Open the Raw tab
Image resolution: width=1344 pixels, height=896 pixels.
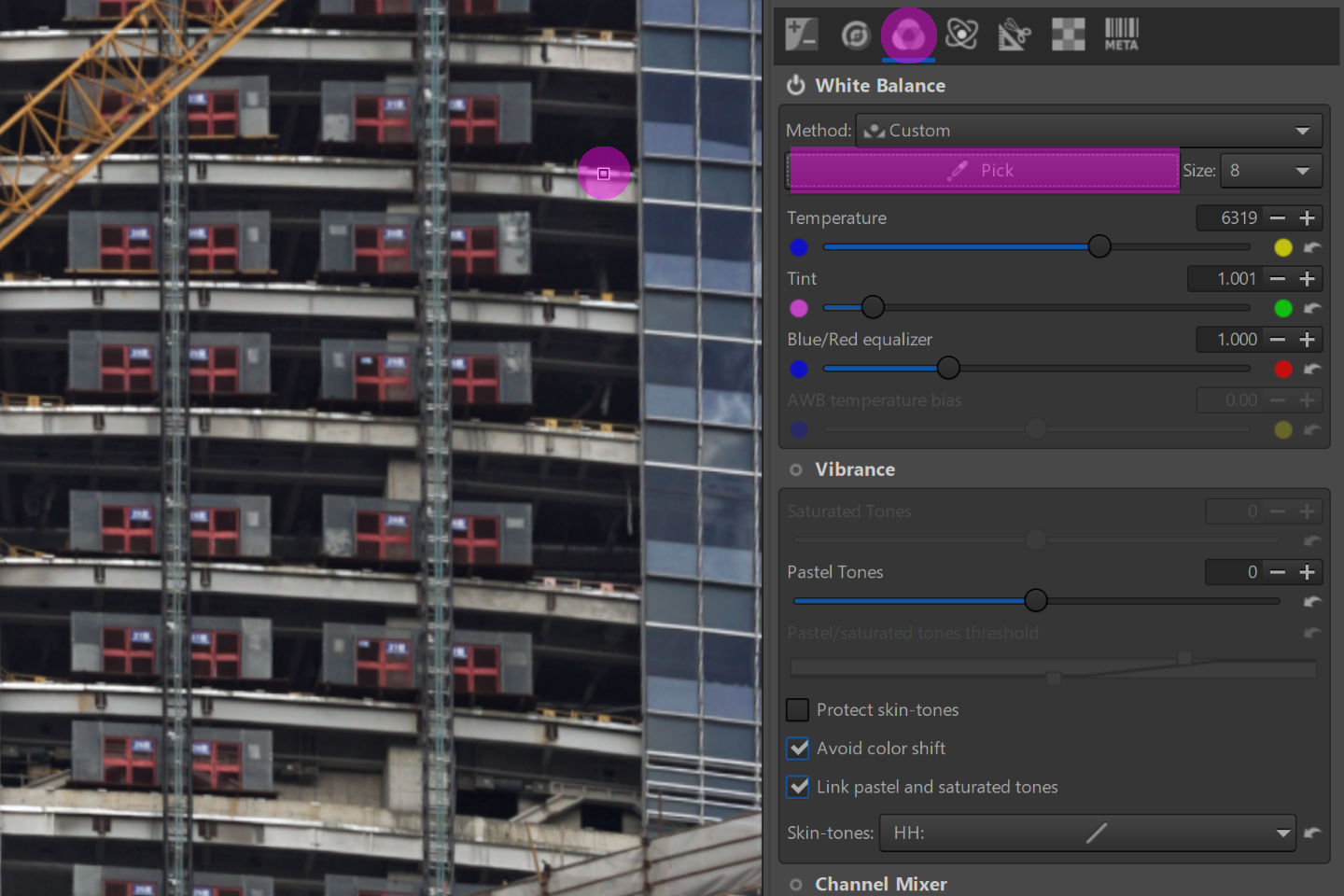(1069, 35)
